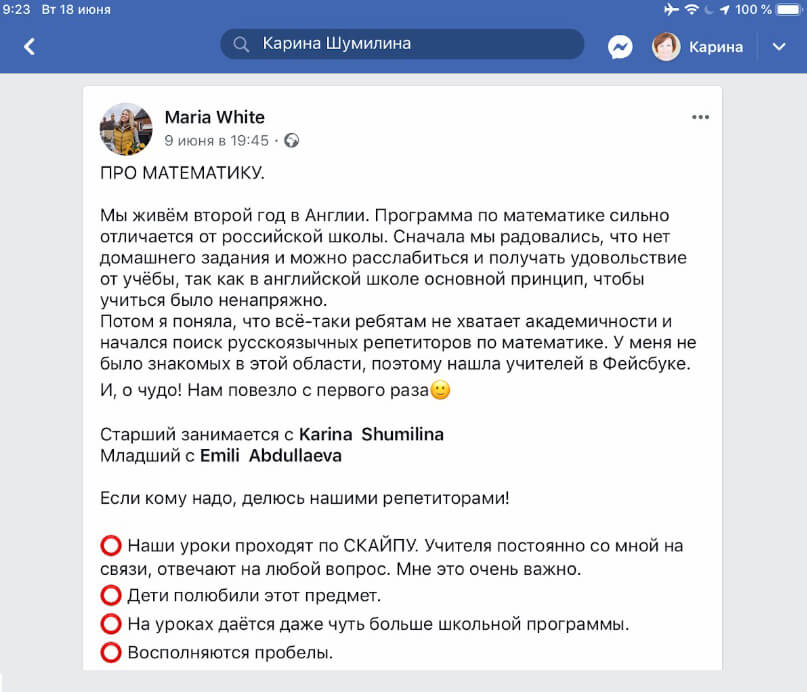
Task: Tap the battery indicator
Action: pos(788,10)
